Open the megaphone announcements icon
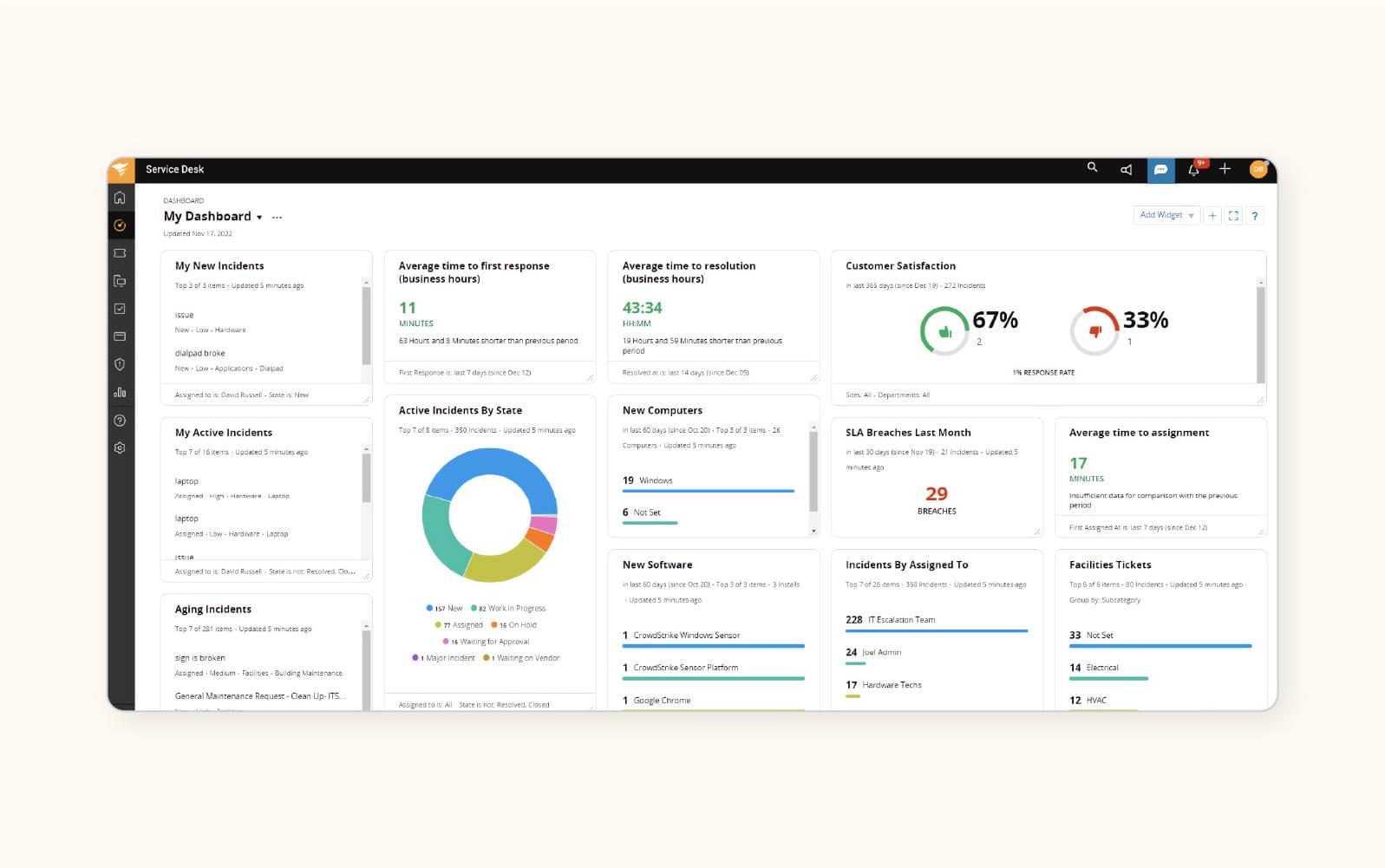The image size is (1385, 868). 1127,170
